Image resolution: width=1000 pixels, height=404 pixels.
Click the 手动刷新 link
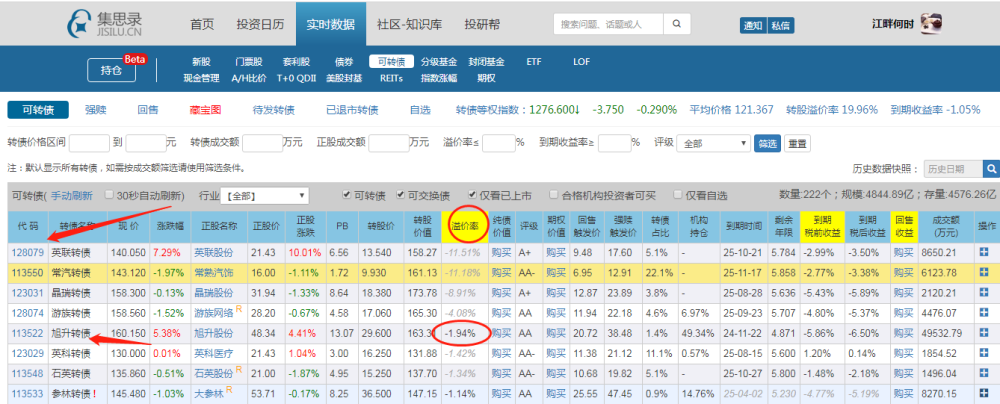[x=72, y=195]
